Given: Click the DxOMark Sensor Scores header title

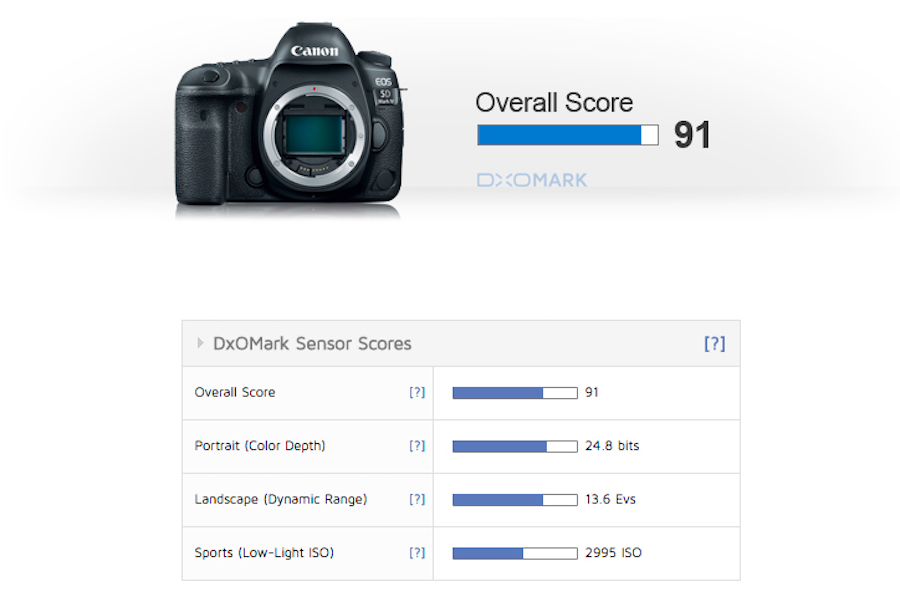Looking at the screenshot, I should (312, 343).
